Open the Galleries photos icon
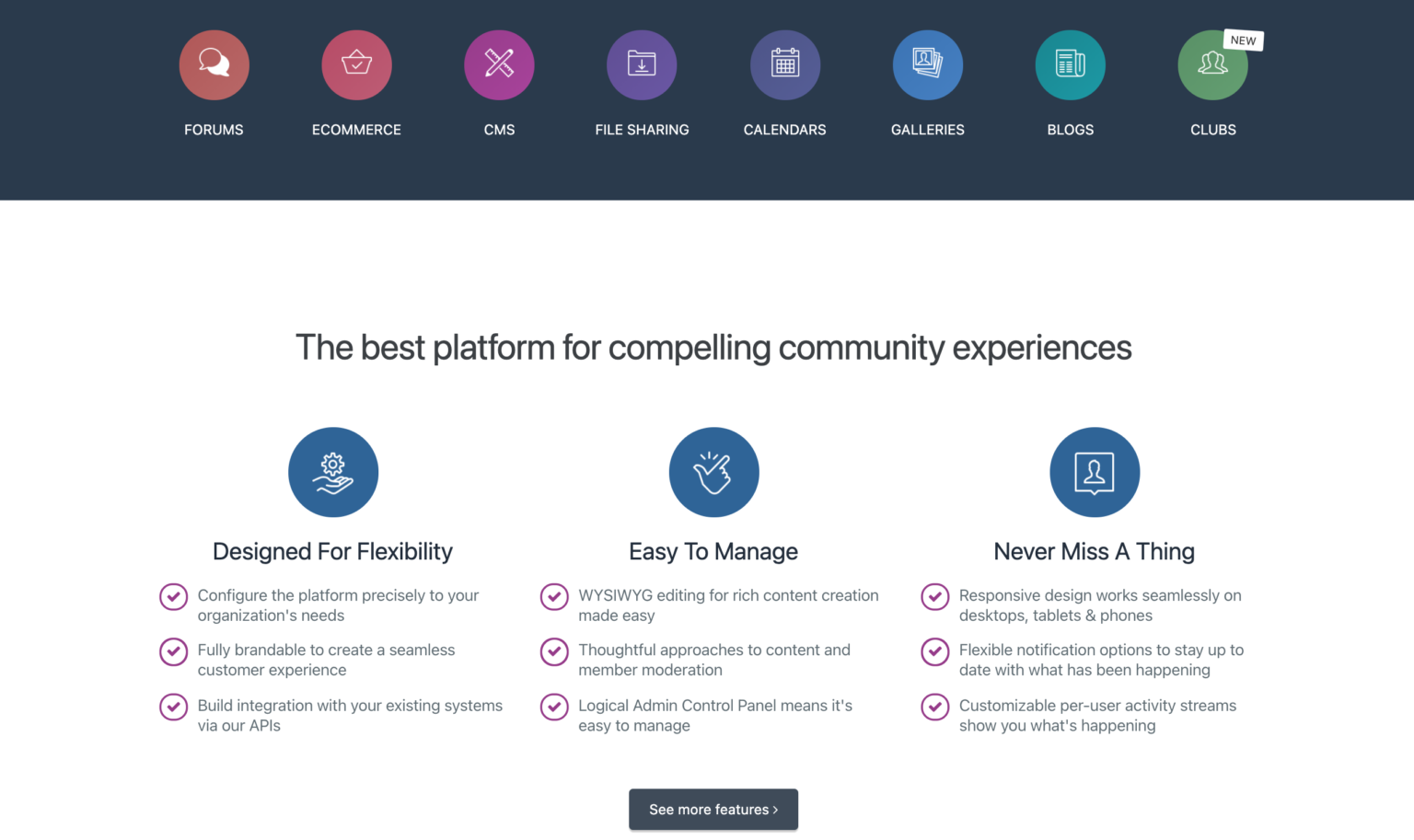Screen dimensions: 1414x840 tap(927, 64)
